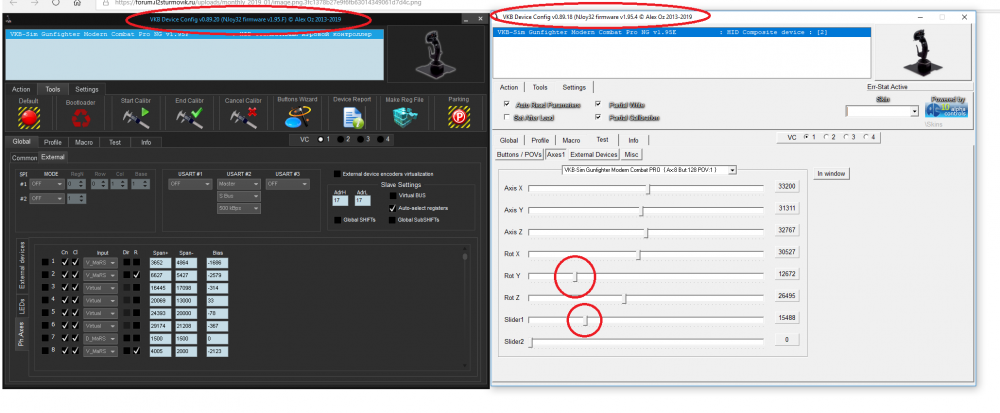Viewport: 1000px width, 413px height.
Task: Start calibration with the Start Calibr icon
Action: pyautogui.click(x=135, y=118)
